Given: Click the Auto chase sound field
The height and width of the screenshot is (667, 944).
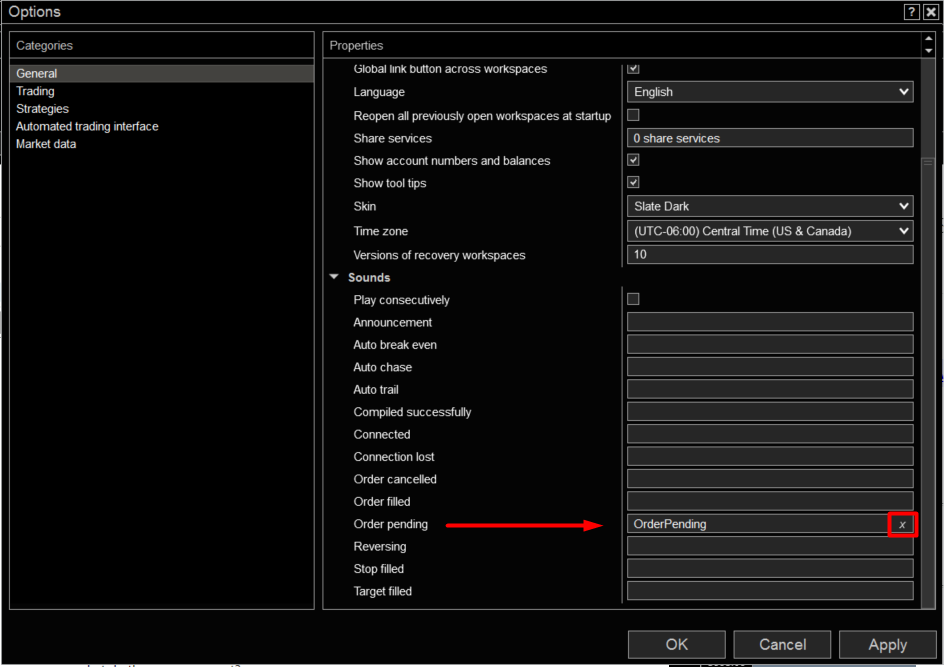Looking at the screenshot, I should pos(770,367).
